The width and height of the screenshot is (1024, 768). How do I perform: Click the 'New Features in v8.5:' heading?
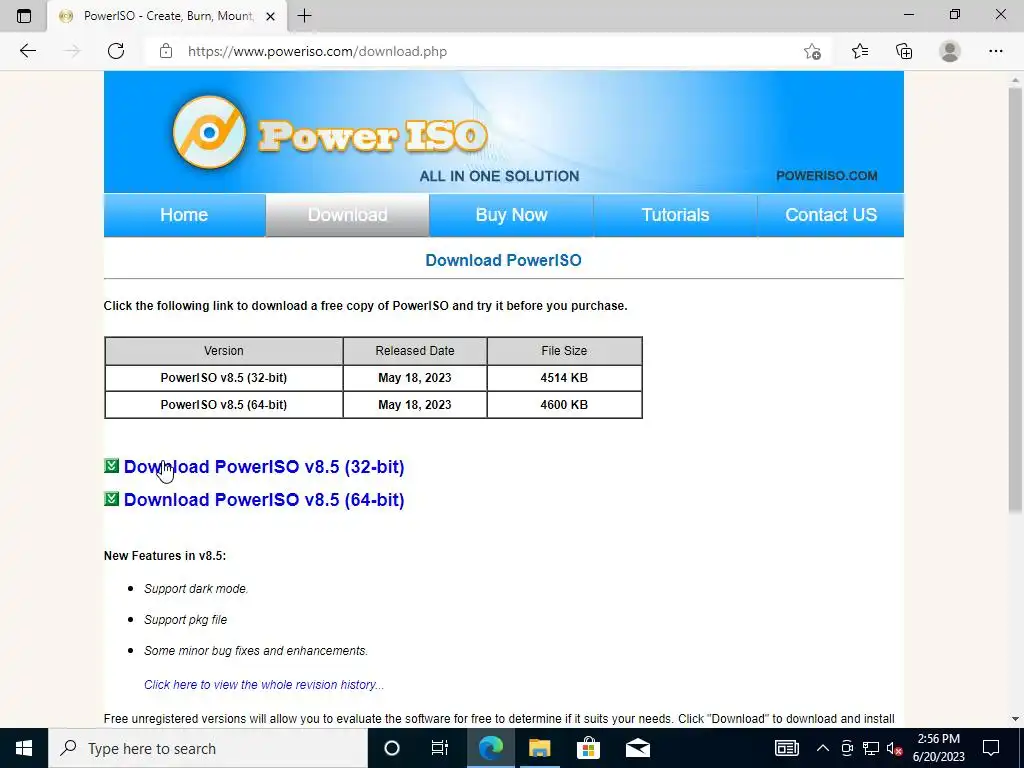point(165,556)
